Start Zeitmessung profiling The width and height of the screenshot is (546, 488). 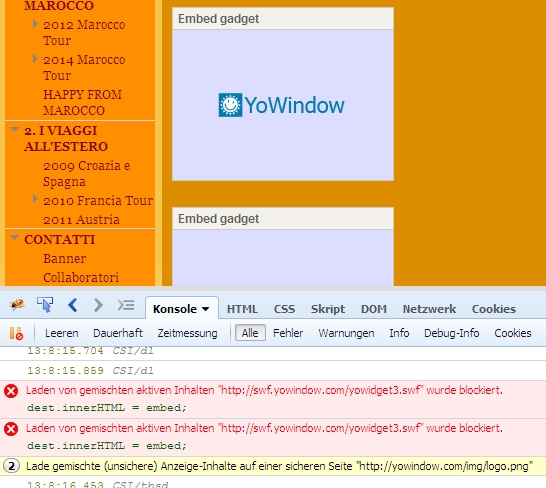pyautogui.click(x=187, y=333)
